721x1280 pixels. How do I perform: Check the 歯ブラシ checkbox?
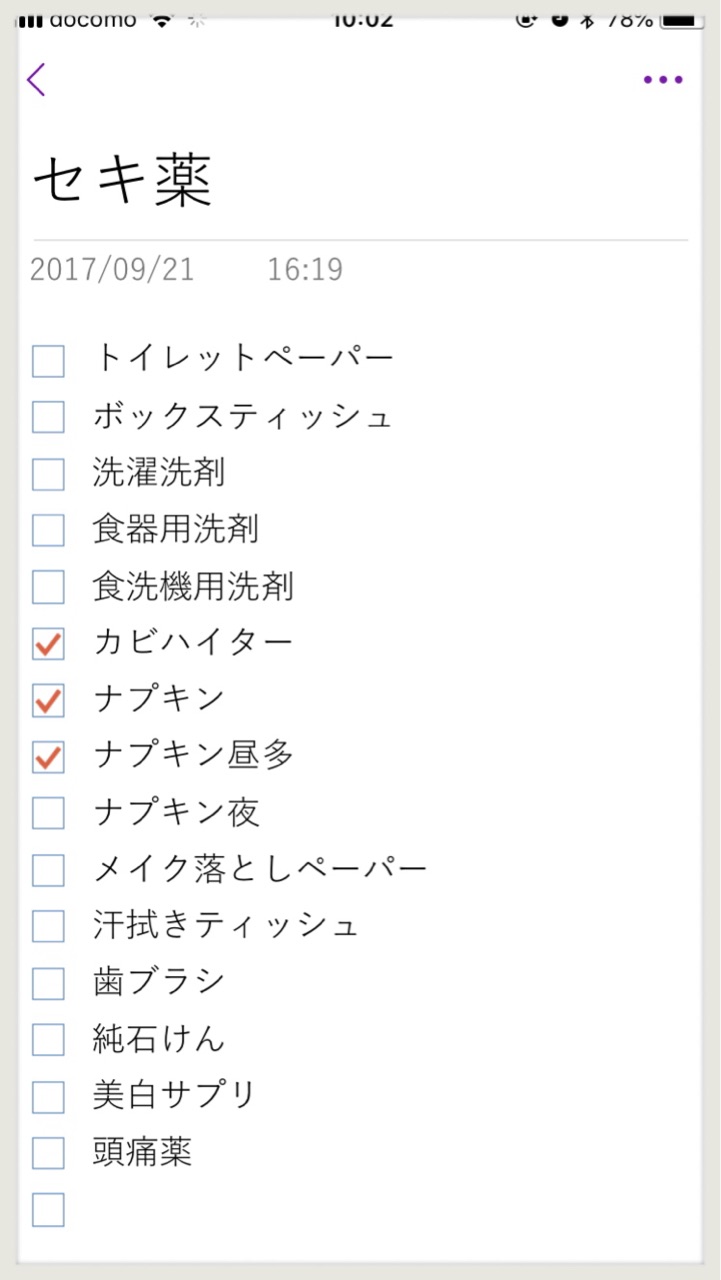(48, 983)
